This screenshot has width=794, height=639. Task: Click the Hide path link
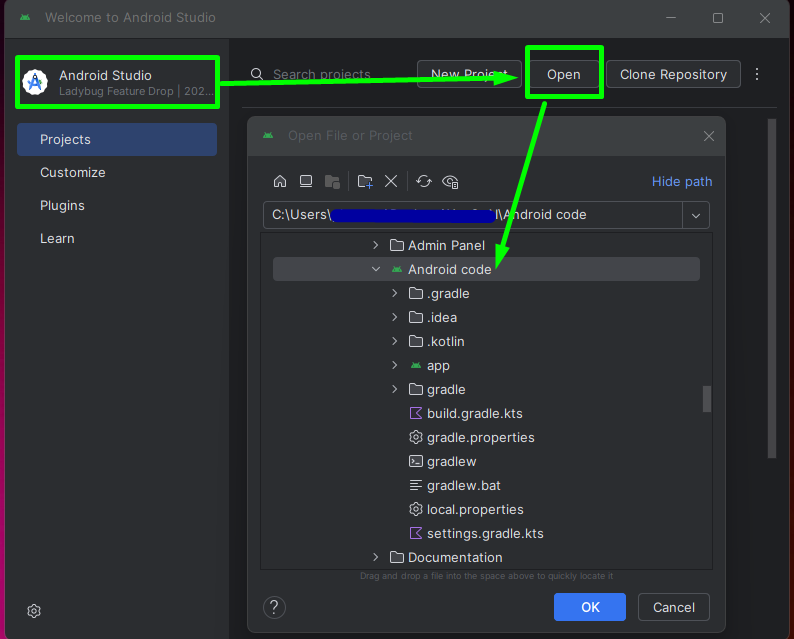682,181
